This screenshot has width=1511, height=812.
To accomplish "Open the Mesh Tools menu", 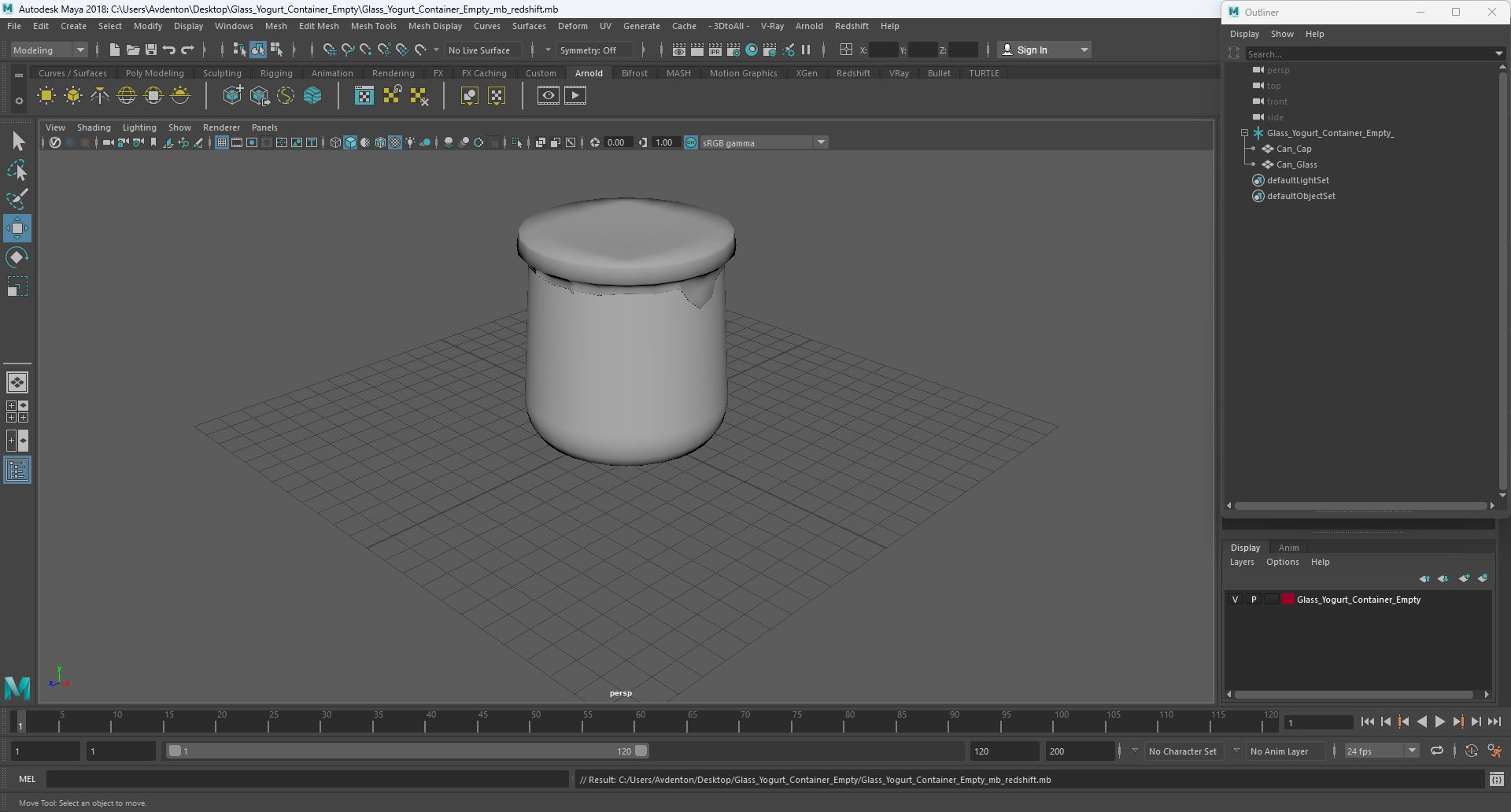I will 373,26.
